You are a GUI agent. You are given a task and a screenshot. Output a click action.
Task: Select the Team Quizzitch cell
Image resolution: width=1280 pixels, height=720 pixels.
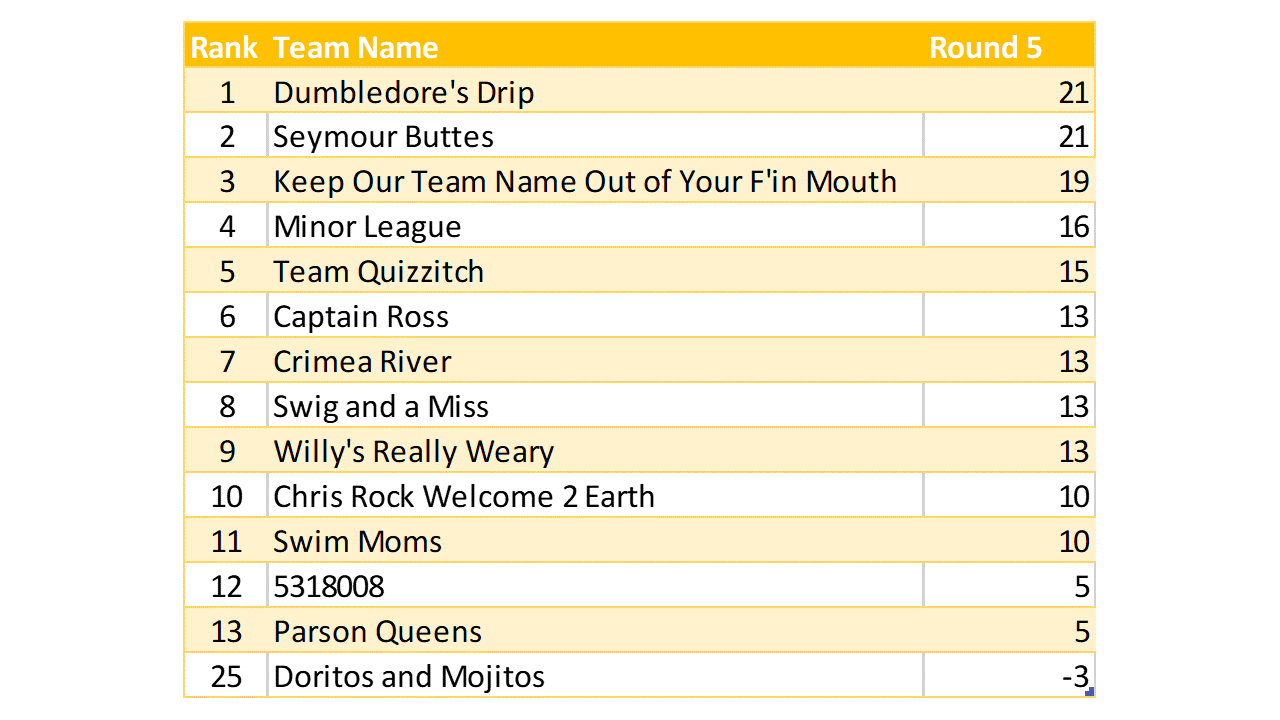tap(379, 272)
